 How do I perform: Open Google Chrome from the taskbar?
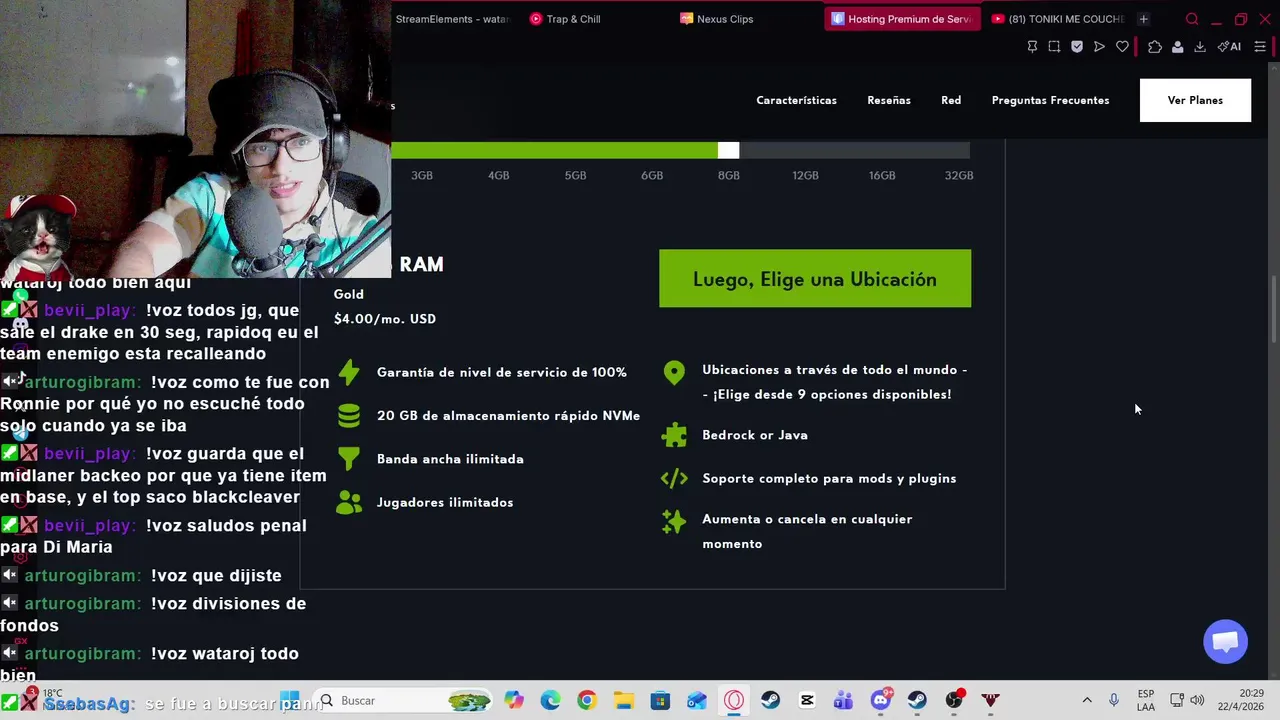(587, 700)
